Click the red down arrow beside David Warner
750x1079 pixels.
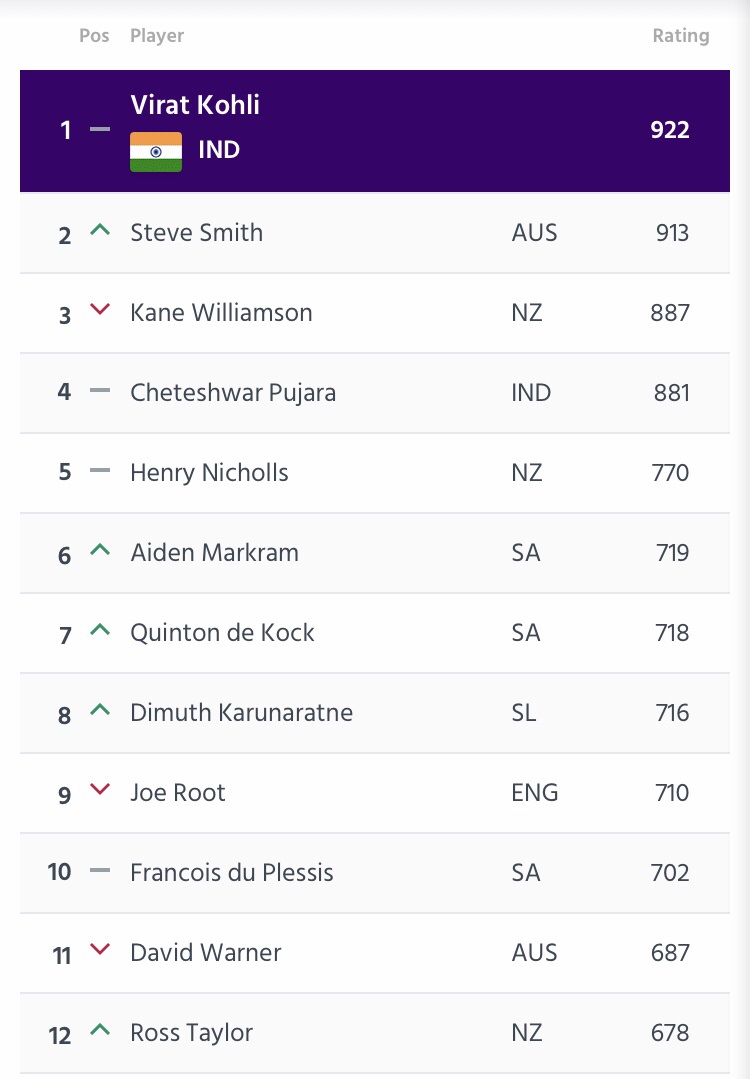[x=100, y=950]
